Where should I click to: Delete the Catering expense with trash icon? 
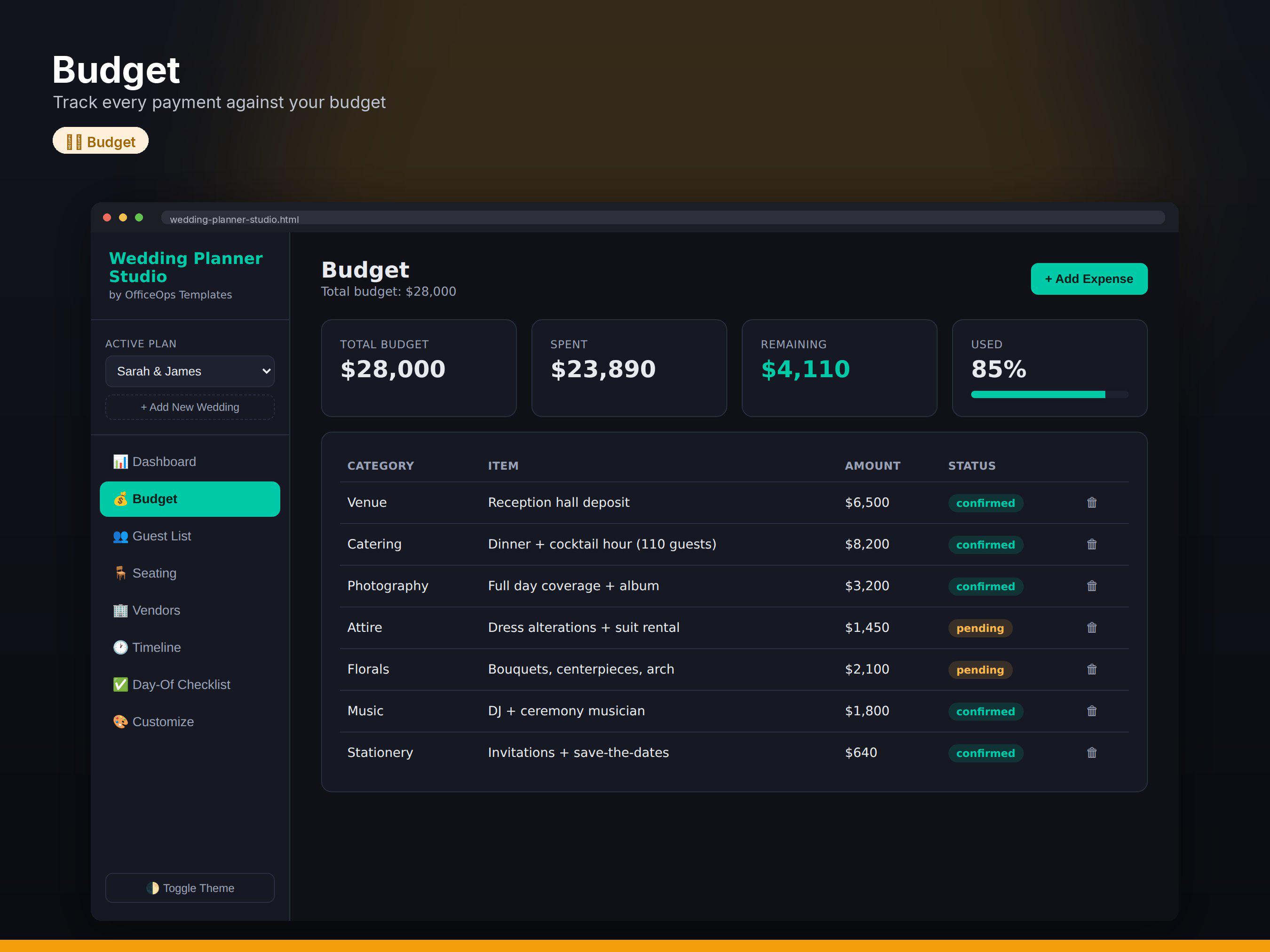(x=1091, y=544)
